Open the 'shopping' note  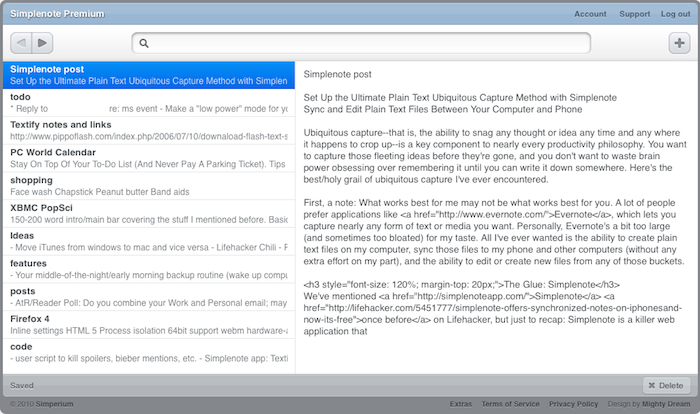click(148, 184)
